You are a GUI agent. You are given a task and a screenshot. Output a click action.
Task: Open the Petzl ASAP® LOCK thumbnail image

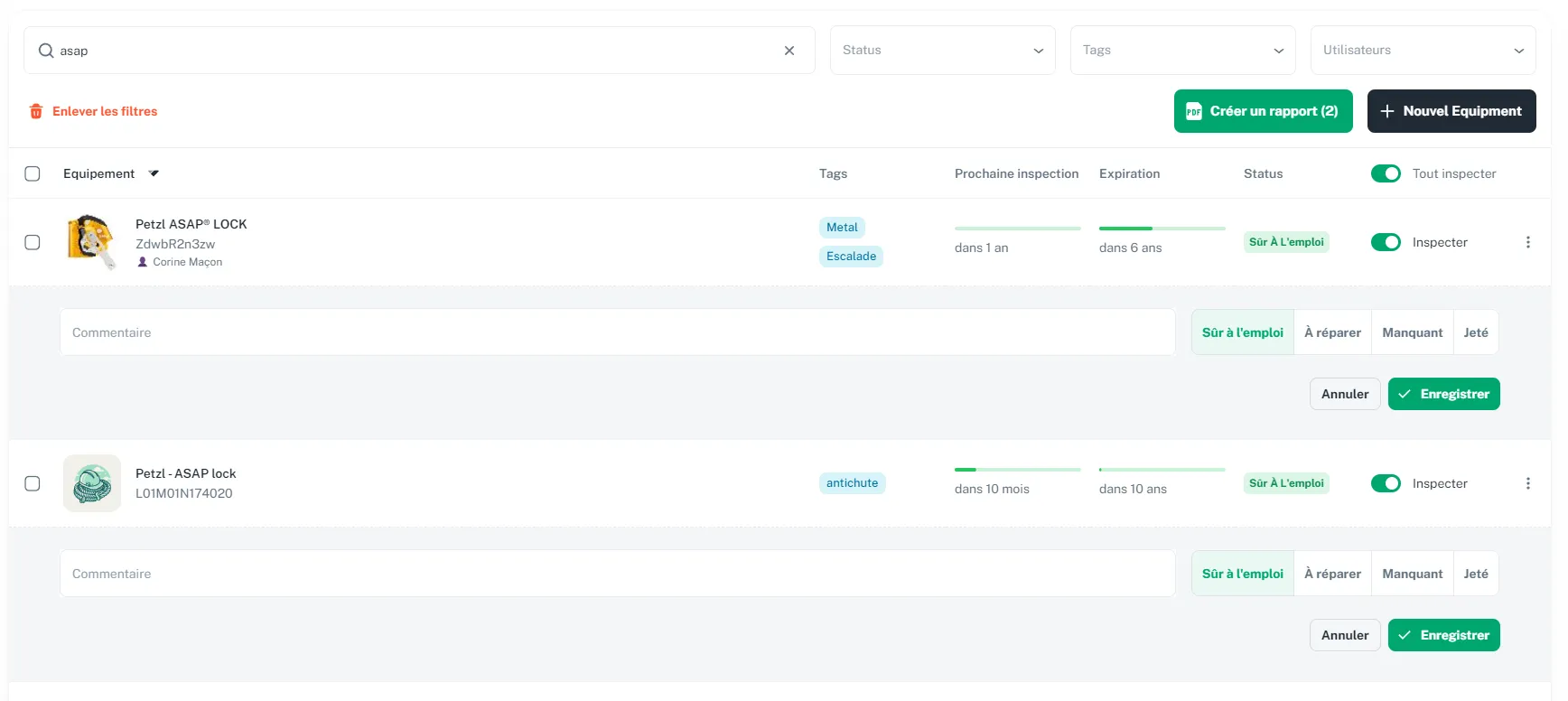(x=92, y=242)
